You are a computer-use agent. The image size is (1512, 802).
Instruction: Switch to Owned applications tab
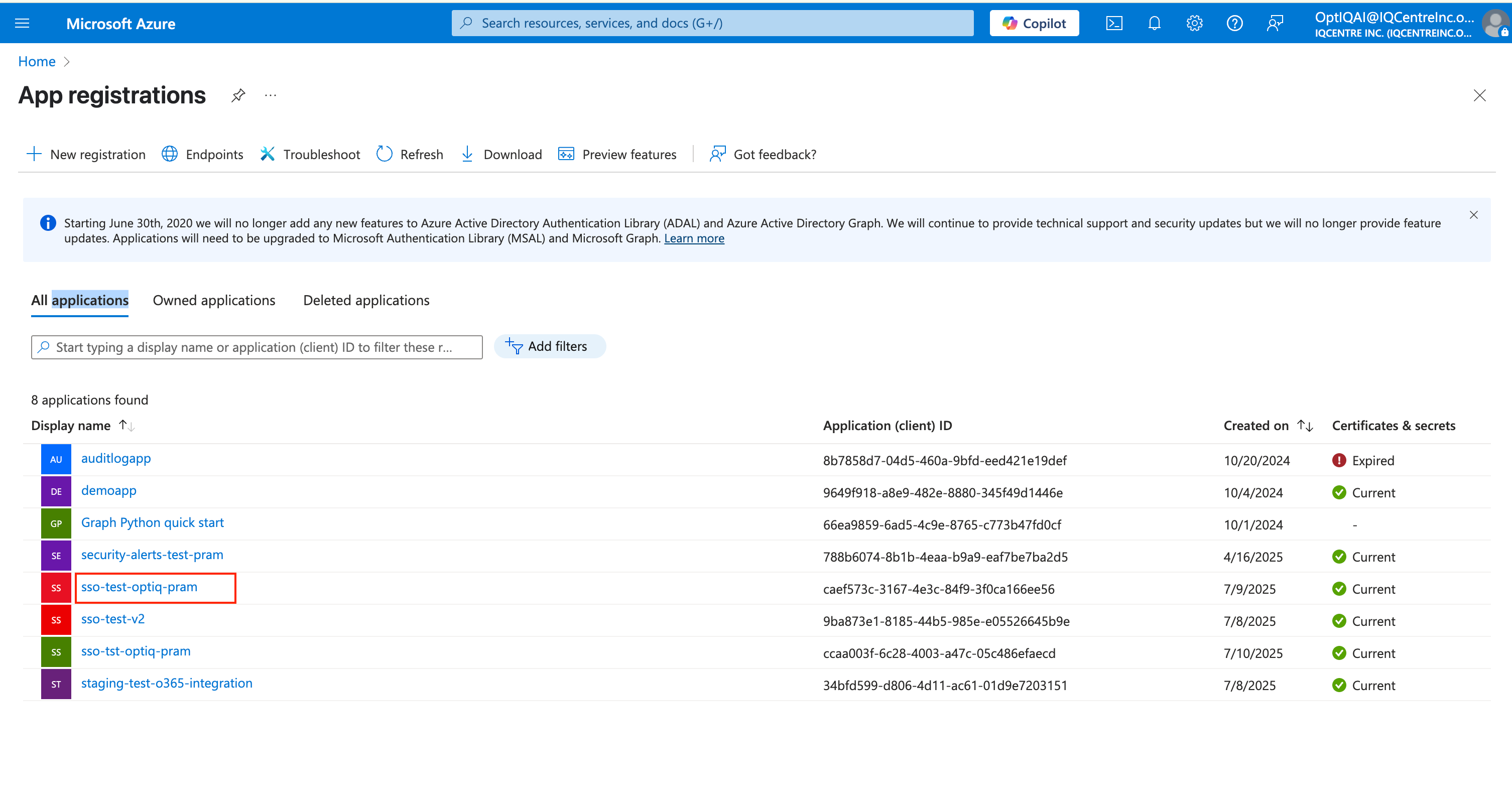(x=214, y=301)
